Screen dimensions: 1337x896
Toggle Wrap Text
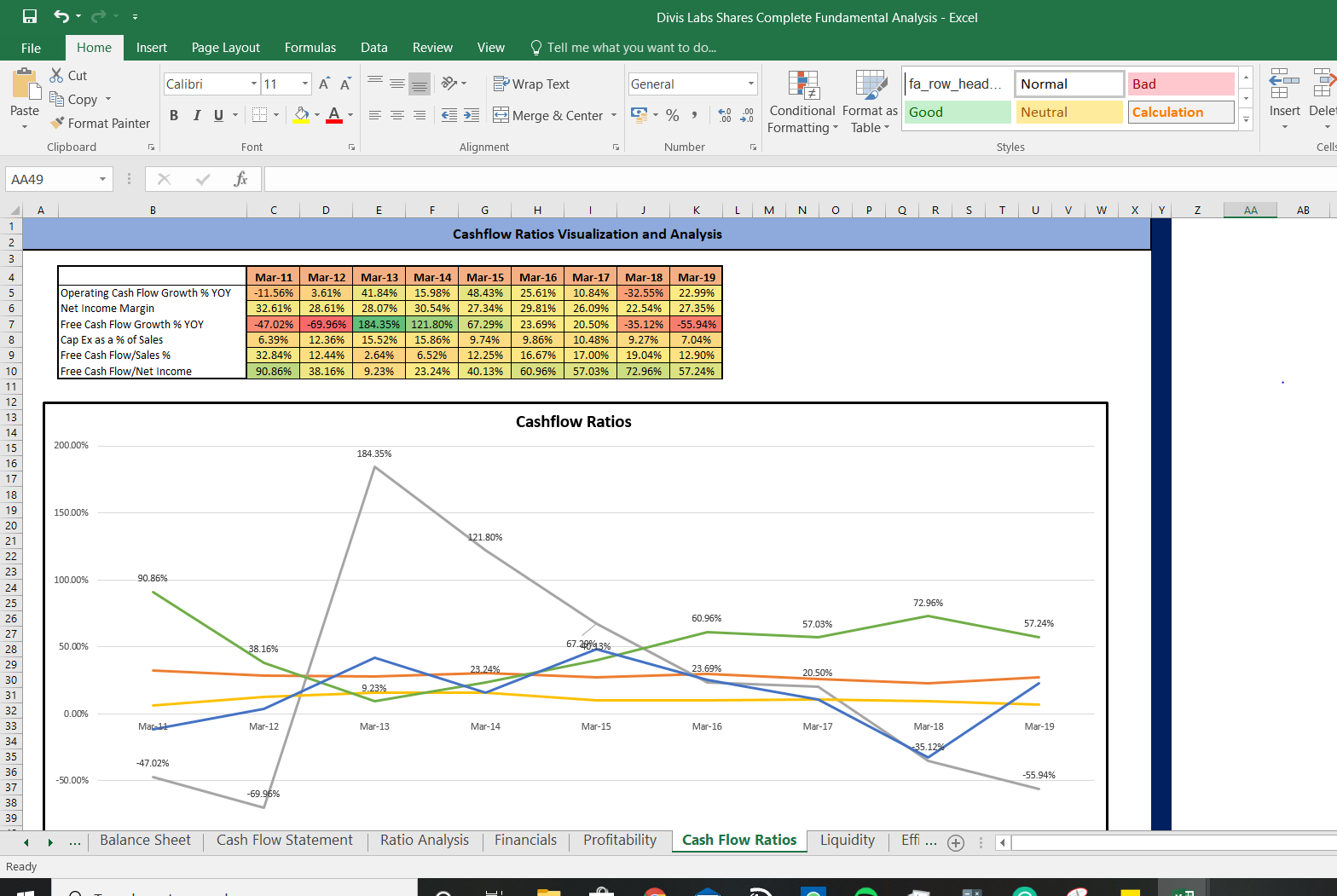pyautogui.click(x=531, y=84)
